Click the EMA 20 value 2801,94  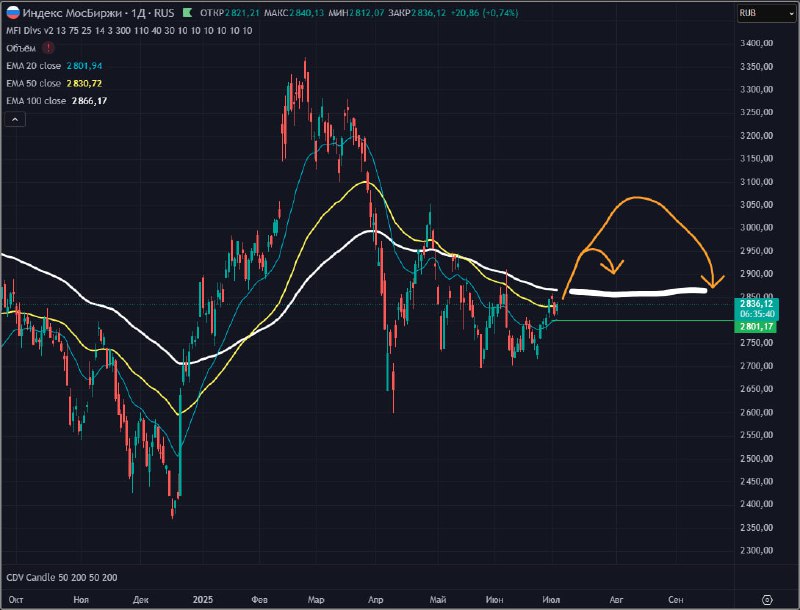84,66
